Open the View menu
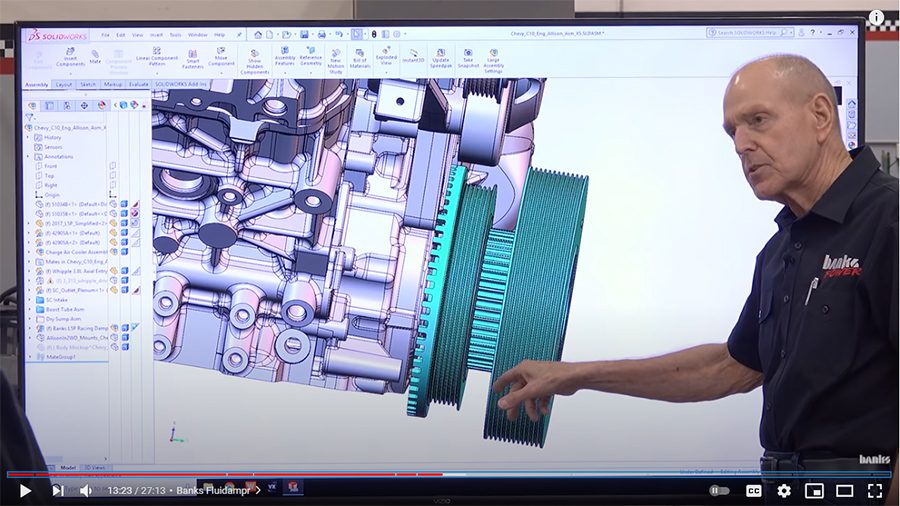The height and width of the screenshot is (506, 900). (x=138, y=35)
